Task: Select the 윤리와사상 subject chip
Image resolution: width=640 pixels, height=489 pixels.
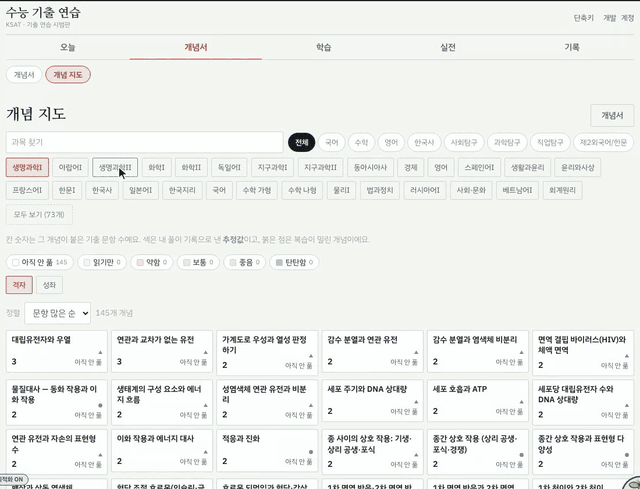Action: 578,167
